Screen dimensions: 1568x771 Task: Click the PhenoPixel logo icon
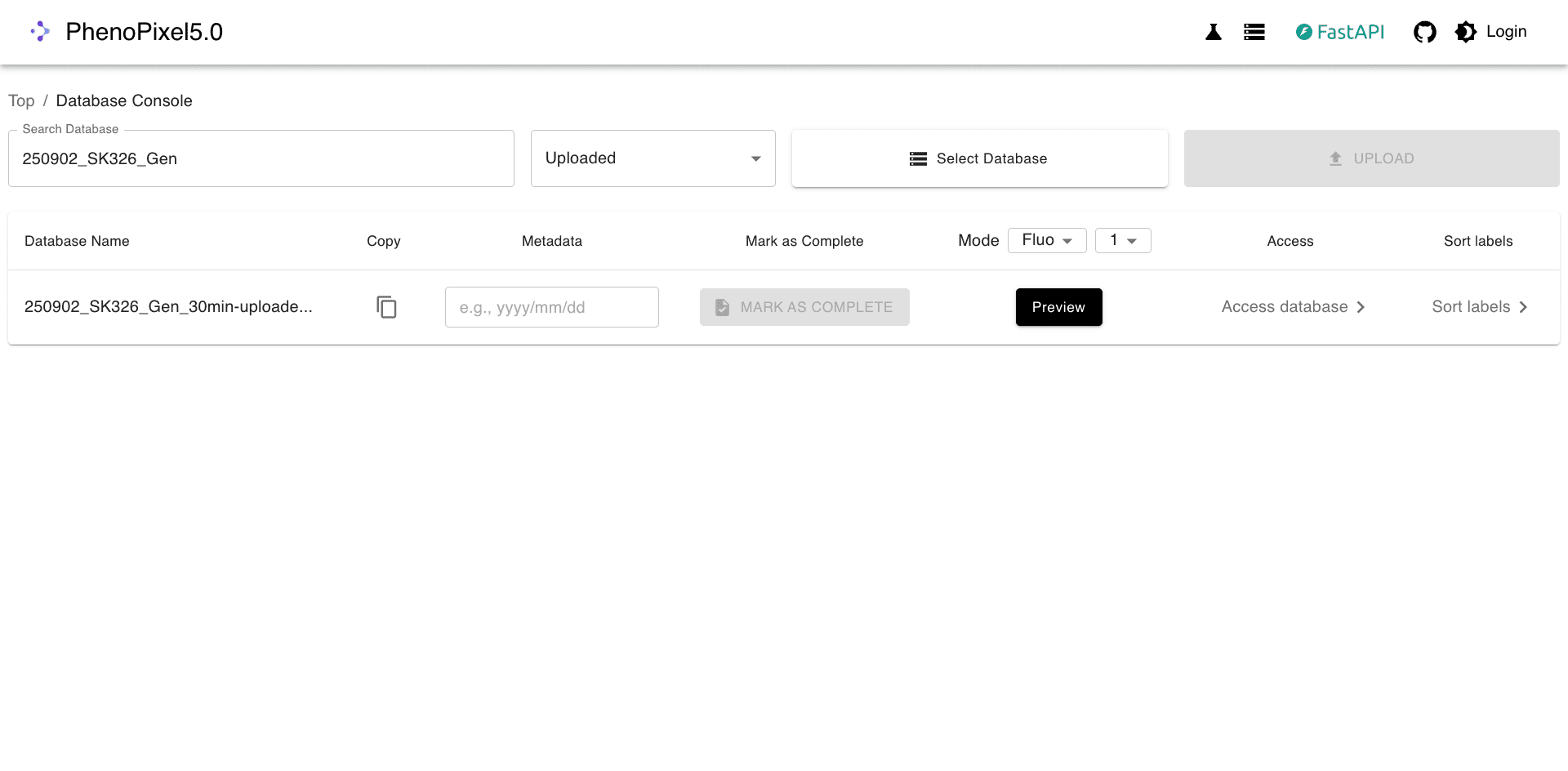(x=40, y=32)
